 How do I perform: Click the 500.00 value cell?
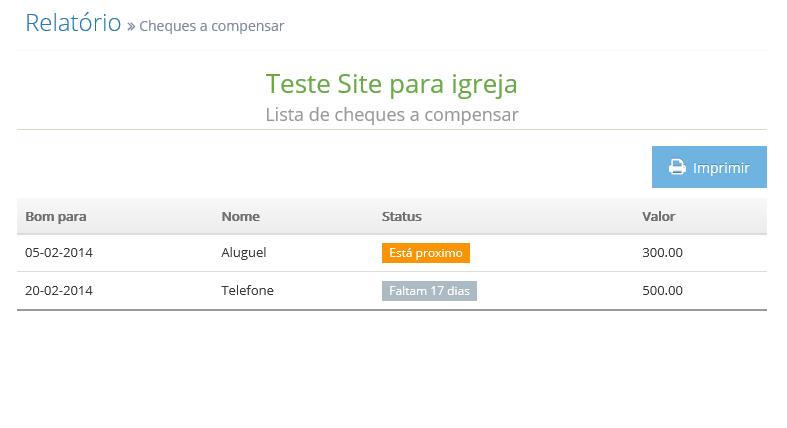(663, 291)
